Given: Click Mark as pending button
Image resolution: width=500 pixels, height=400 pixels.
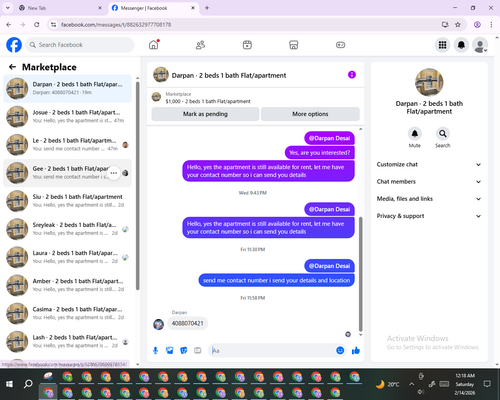Looking at the screenshot, I should [205, 114].
